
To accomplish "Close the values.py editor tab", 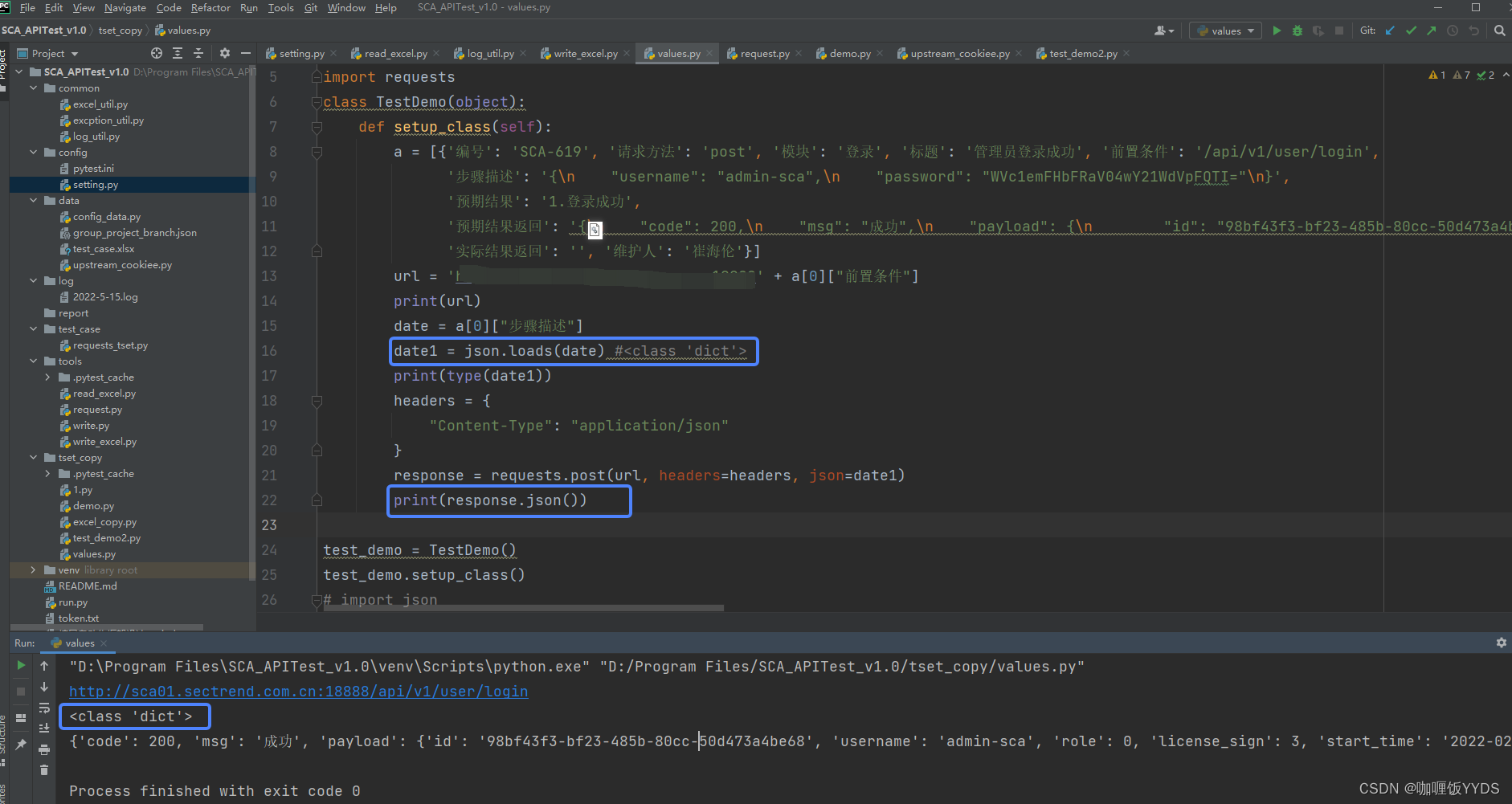I will point(709,53).
